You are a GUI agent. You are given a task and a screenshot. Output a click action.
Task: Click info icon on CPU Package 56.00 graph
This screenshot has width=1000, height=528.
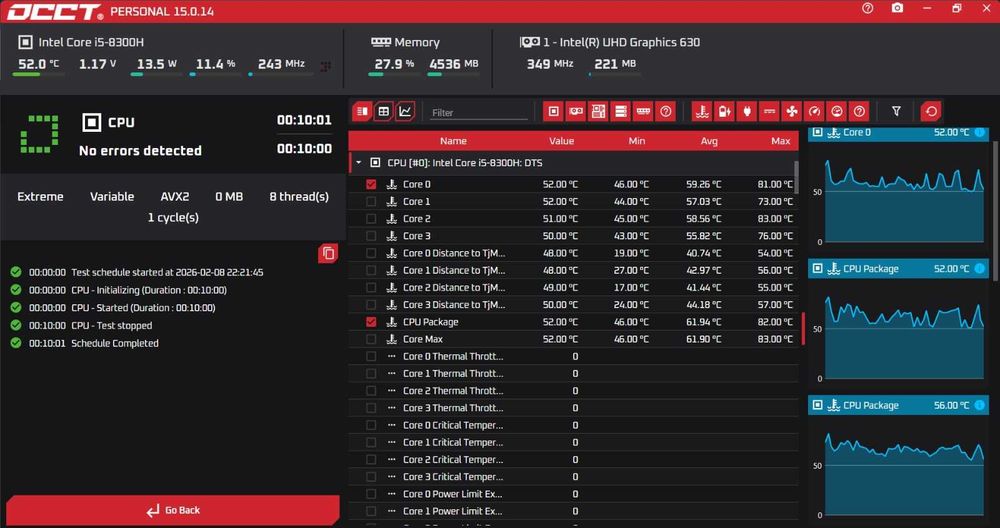[980, 405]
